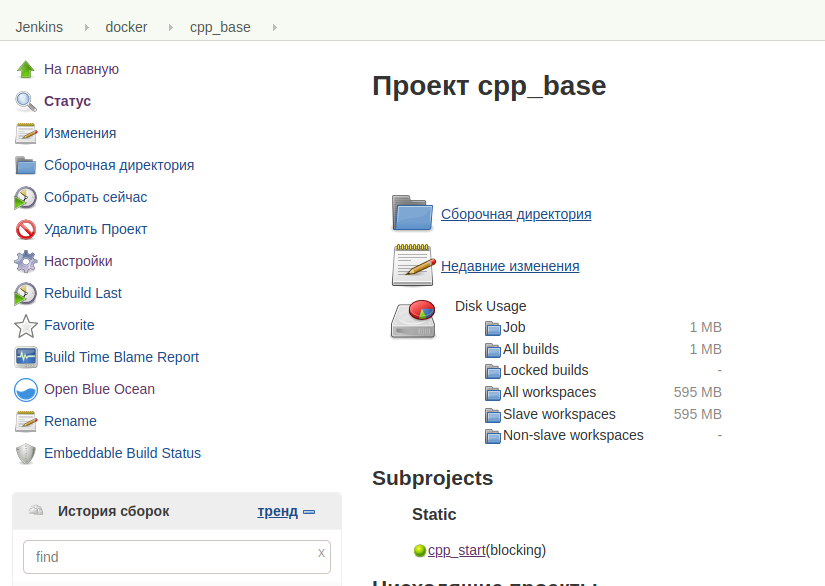The image size is (825, 586).
Task: Click the green up-arrow icon for На главную
Action: [x=26, y=69]
